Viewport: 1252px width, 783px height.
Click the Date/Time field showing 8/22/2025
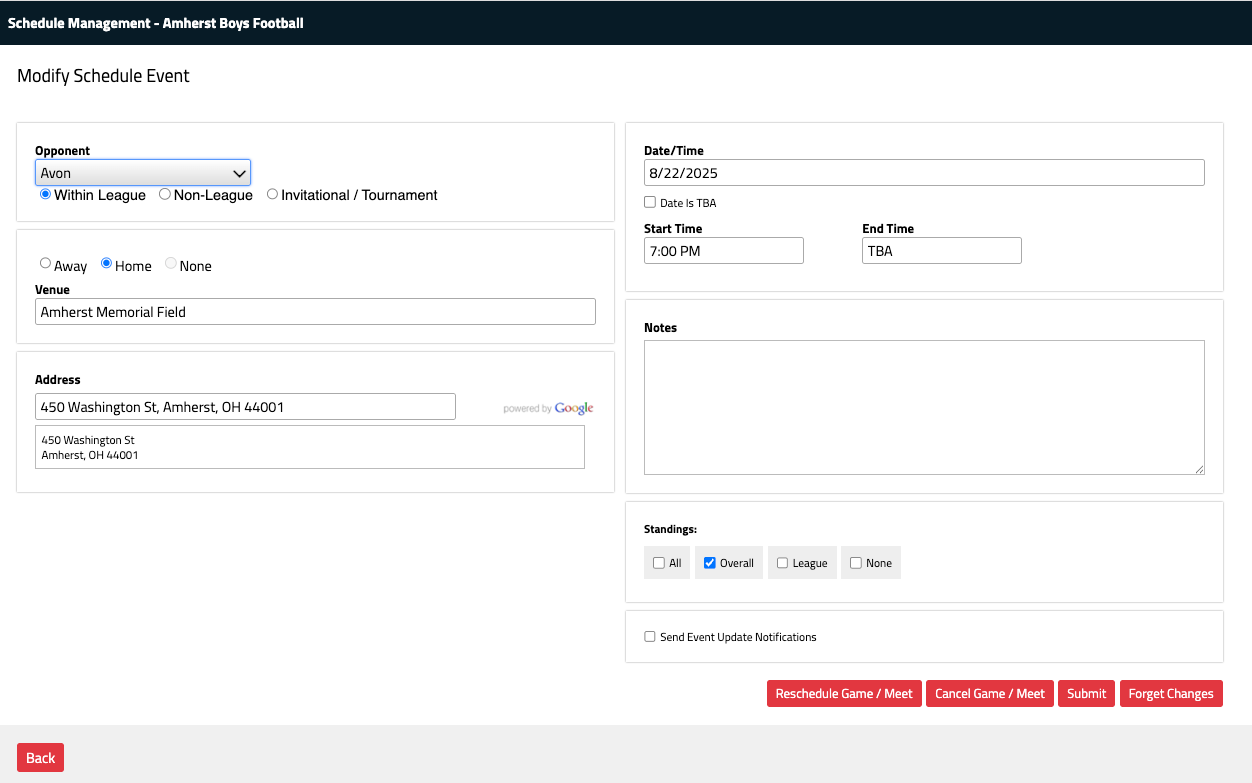923,173
